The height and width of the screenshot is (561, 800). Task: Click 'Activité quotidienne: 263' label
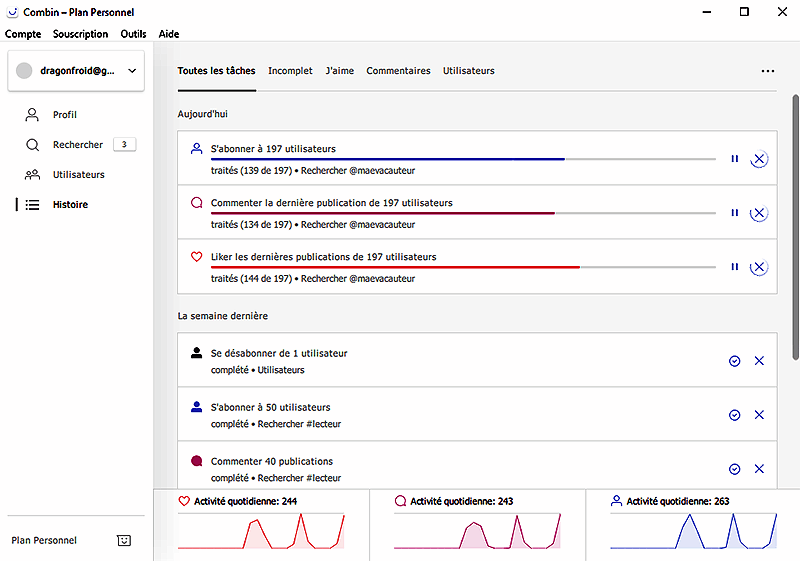(x=678, y=501)
